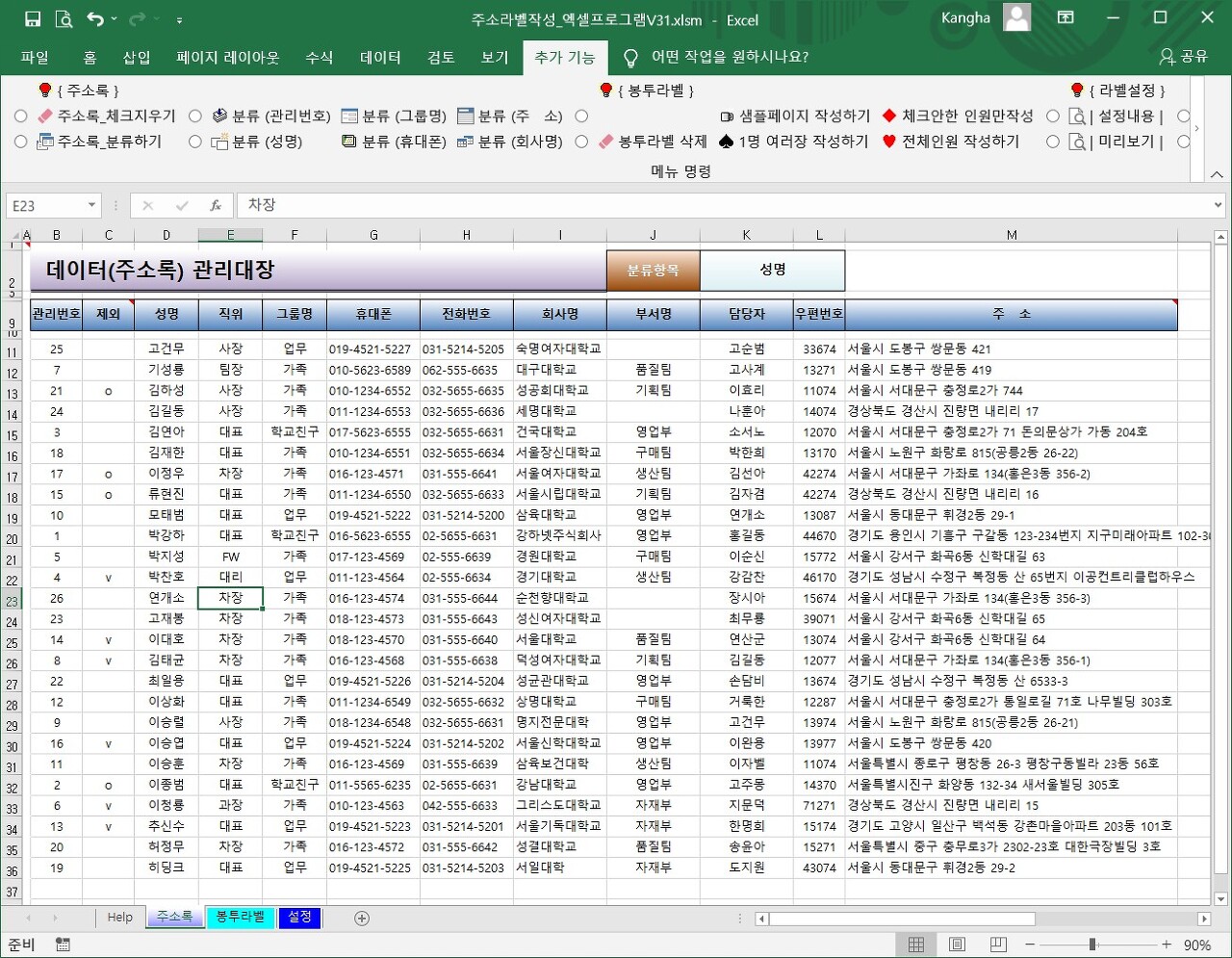
Task: Switch to Normal view in status bar
Action: click(915, 945)
